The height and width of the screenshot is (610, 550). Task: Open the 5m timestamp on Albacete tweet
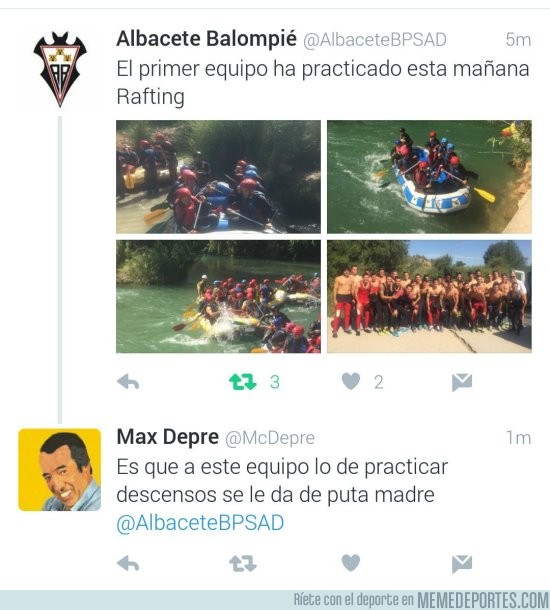point(518,40)
